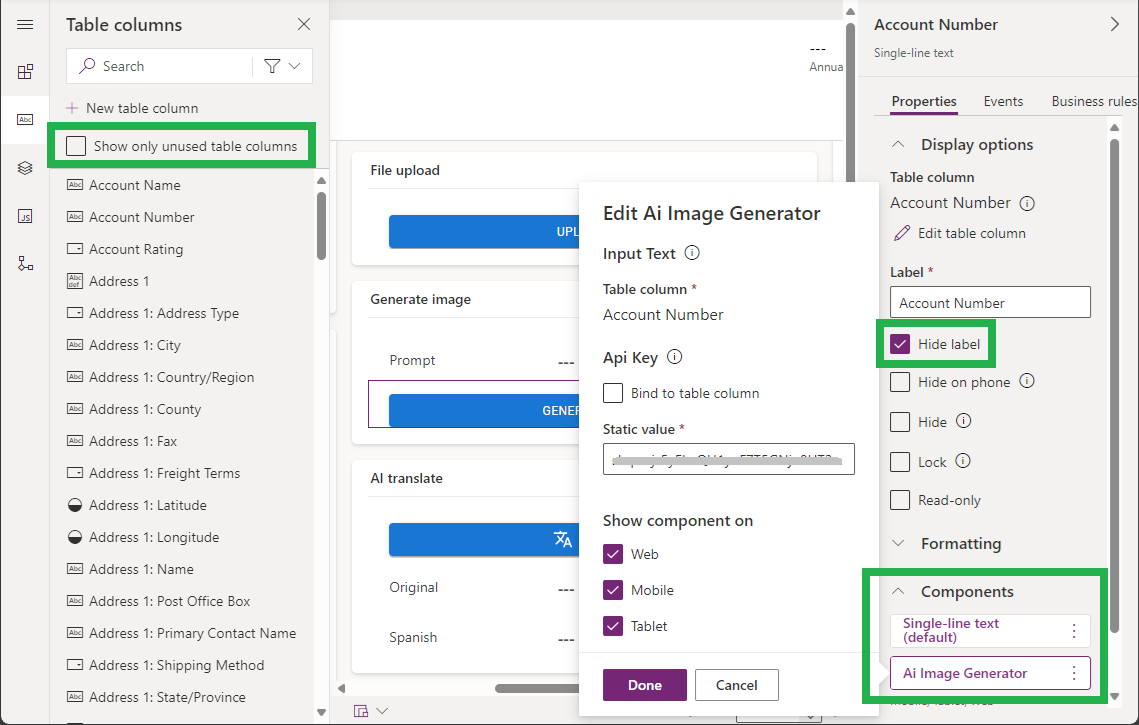Open Business rules rail icon
Image resolution: width=1139 pixels, height=725 pixels.
(25, 264)
